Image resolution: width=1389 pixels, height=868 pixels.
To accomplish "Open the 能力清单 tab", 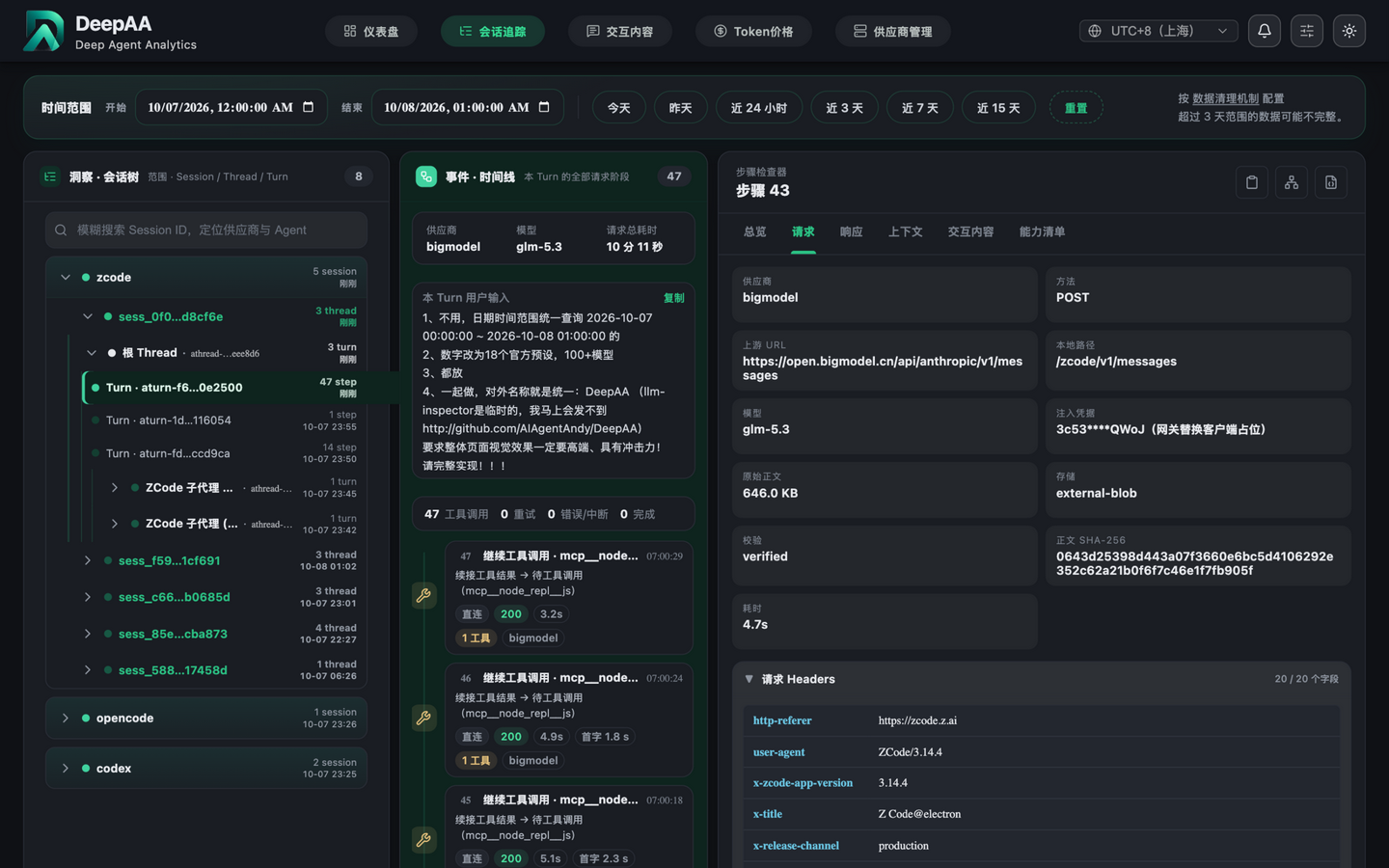I will 1042,232.
